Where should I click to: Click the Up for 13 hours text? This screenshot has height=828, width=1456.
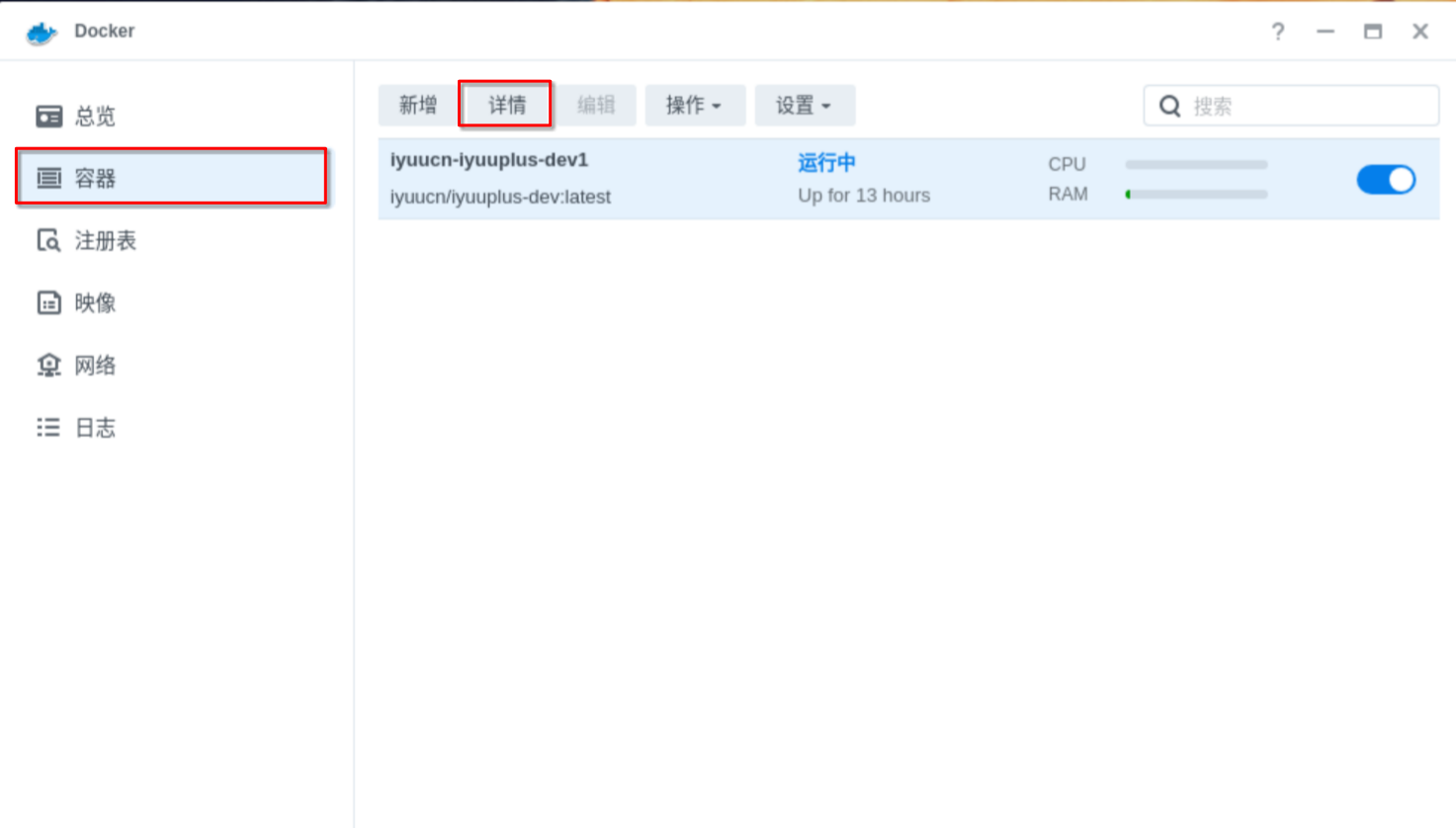click(864, 196)
